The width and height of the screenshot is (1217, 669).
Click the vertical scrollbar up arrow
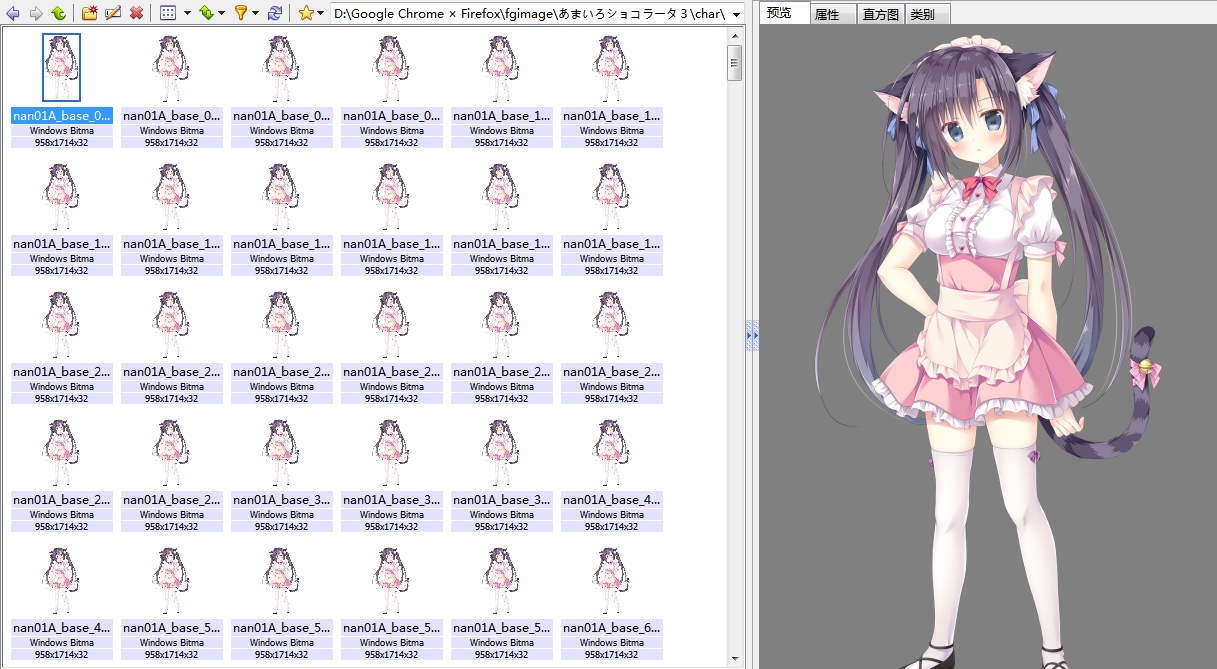pos(735,36)
